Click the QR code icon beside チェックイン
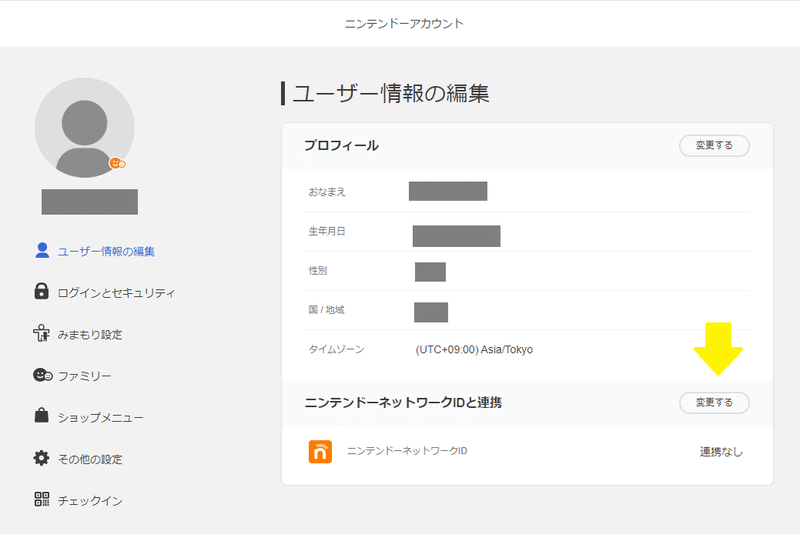800x534 pixels. point(42,499)
